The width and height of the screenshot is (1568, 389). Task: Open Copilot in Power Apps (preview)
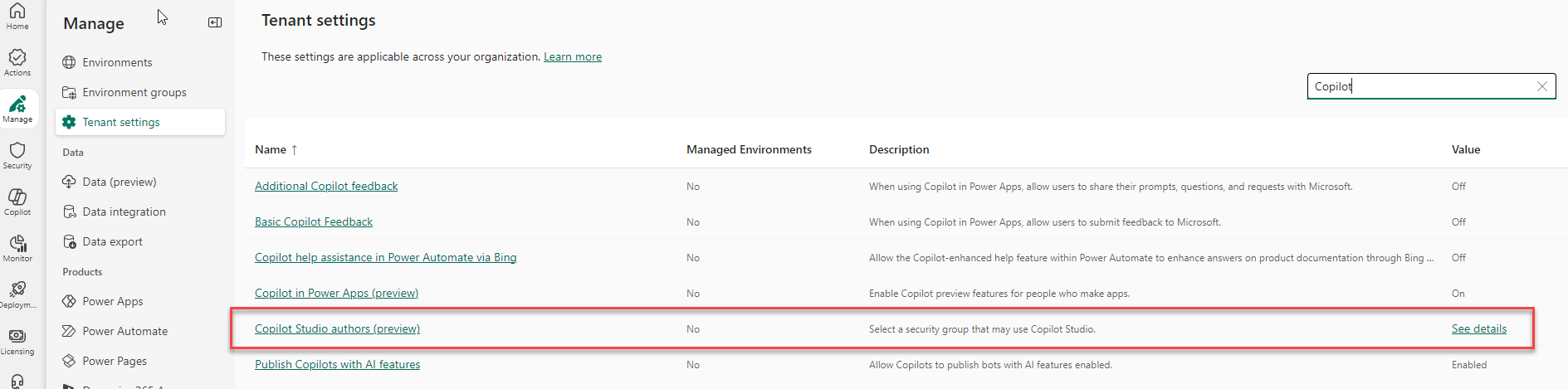coord(336,294)
